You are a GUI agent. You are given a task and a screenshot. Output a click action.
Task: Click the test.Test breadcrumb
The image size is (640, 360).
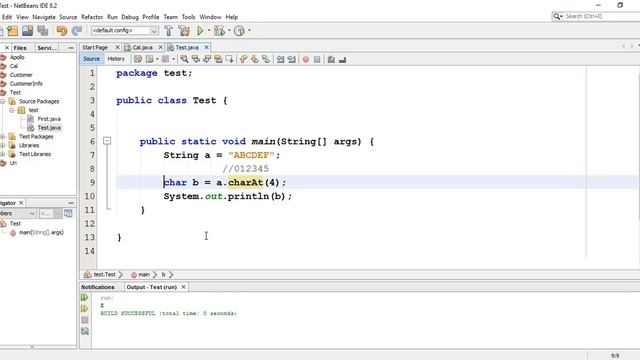tap(104, 275)
